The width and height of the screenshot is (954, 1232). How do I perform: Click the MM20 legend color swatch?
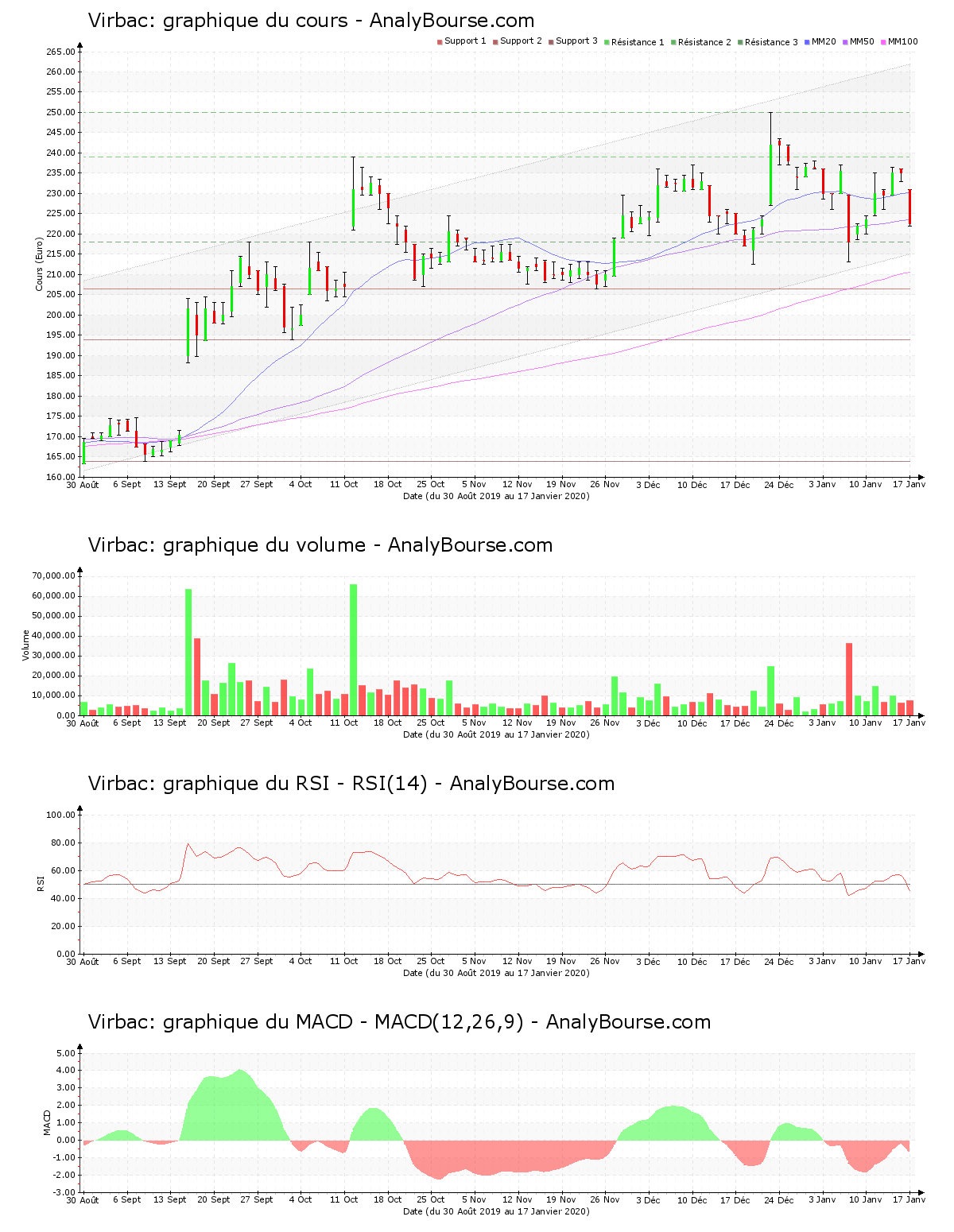click(x=807, y=41)
